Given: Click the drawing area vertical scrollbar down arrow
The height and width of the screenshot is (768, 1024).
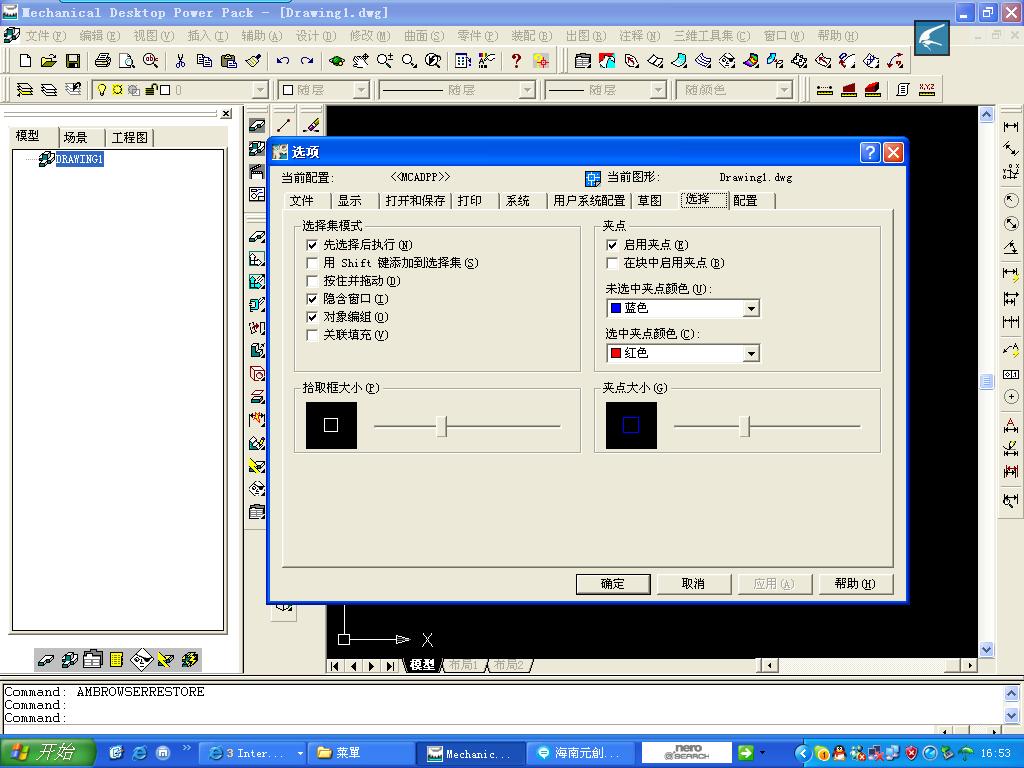Looking at the screenshot, I should point(986,649).
